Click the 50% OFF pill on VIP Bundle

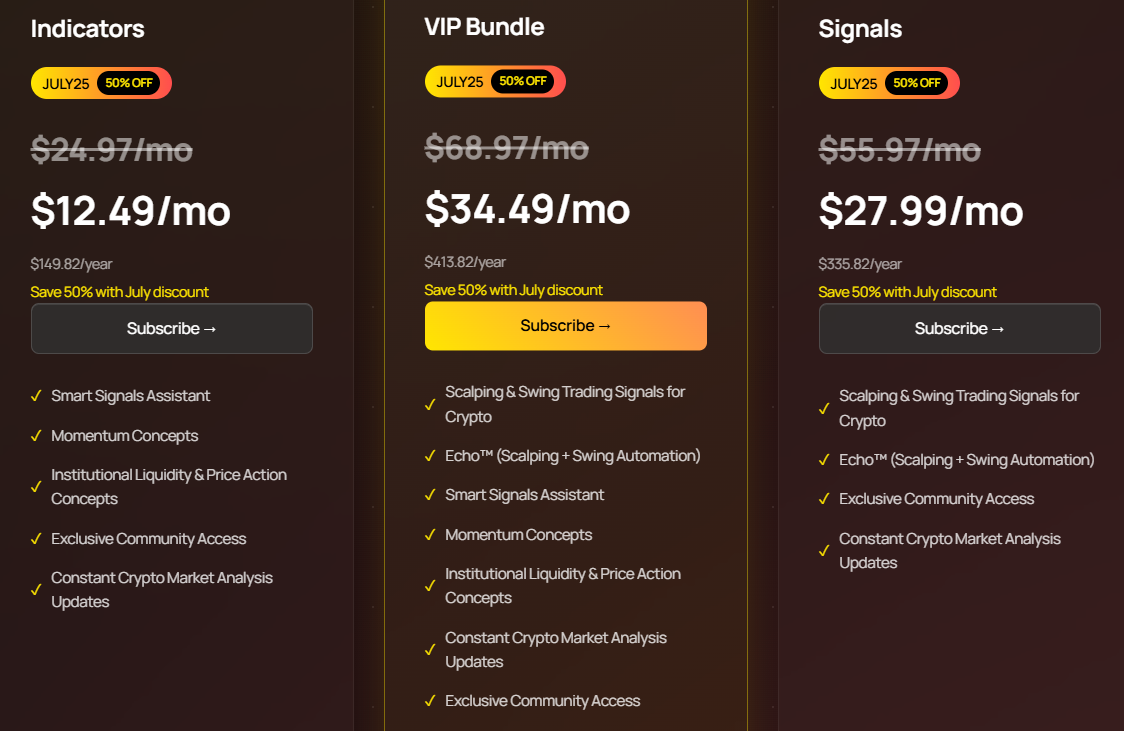click(x=524, y=81)
